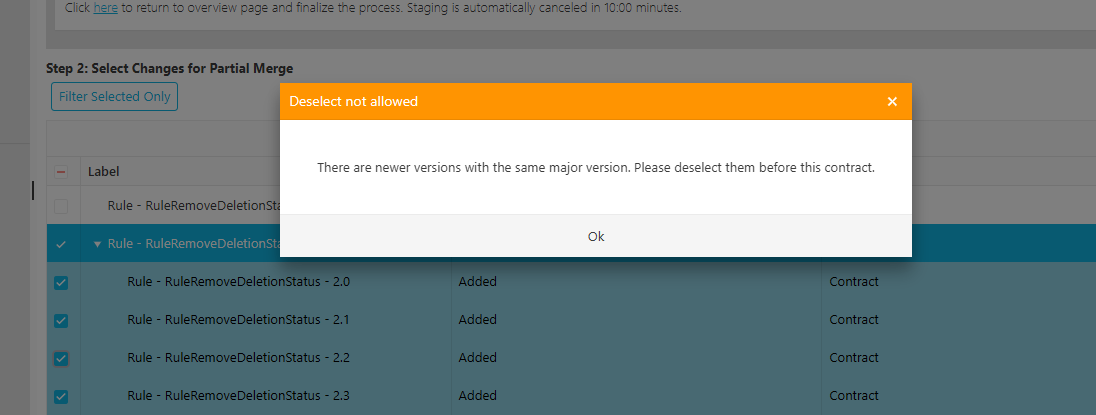
Task: Deselect the RuleRemoveDeletionStatus - 2.1 checkbox
Action: pyautogui.click(x=61, y=320)
